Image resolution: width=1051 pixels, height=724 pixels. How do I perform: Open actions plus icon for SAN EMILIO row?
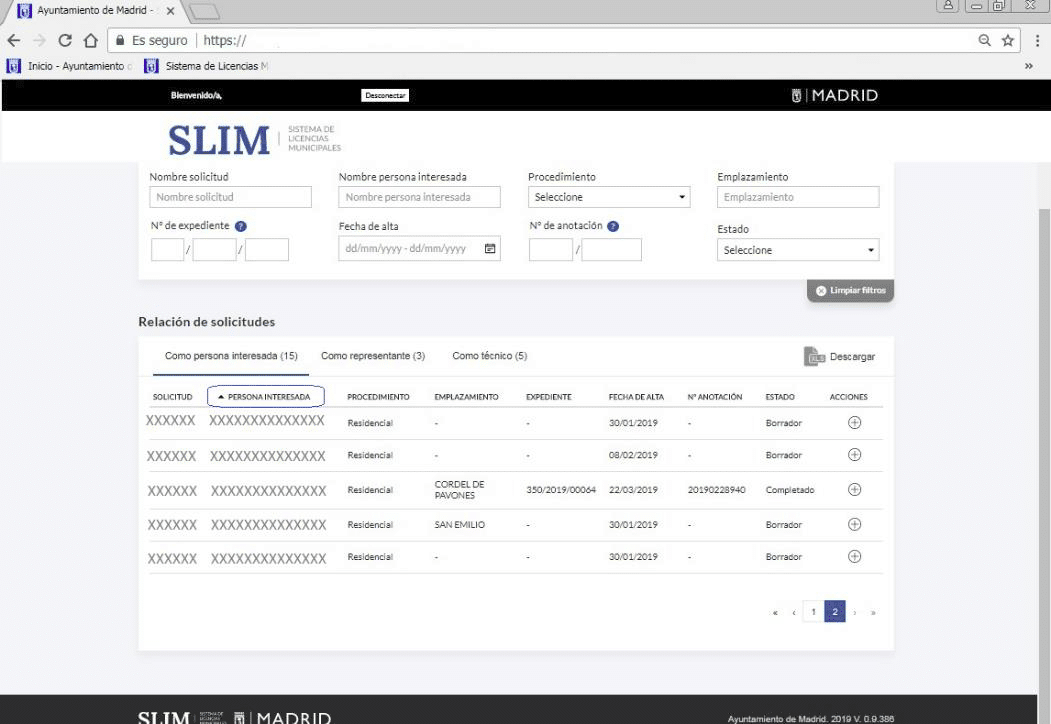(x=854, y=525)
